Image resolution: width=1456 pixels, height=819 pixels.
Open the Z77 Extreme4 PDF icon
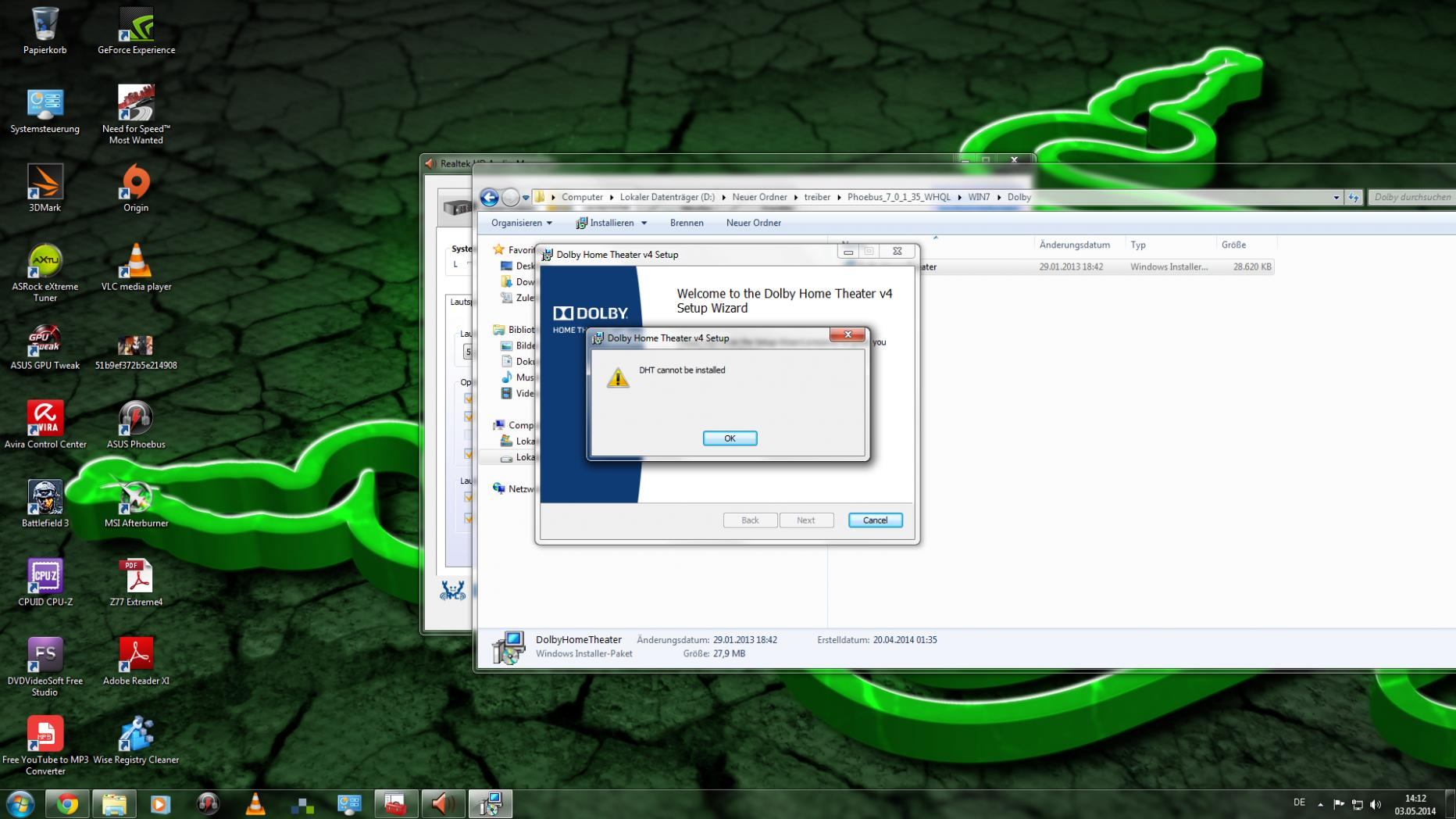point(136,583)
